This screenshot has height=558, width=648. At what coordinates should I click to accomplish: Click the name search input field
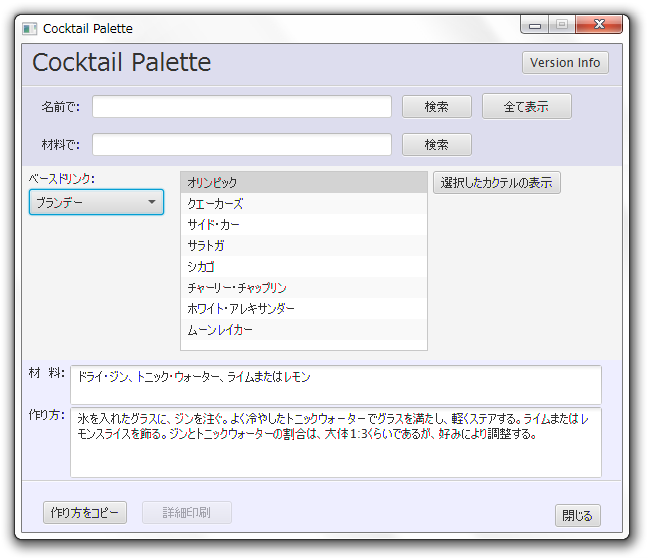click(x=242, y=107)
